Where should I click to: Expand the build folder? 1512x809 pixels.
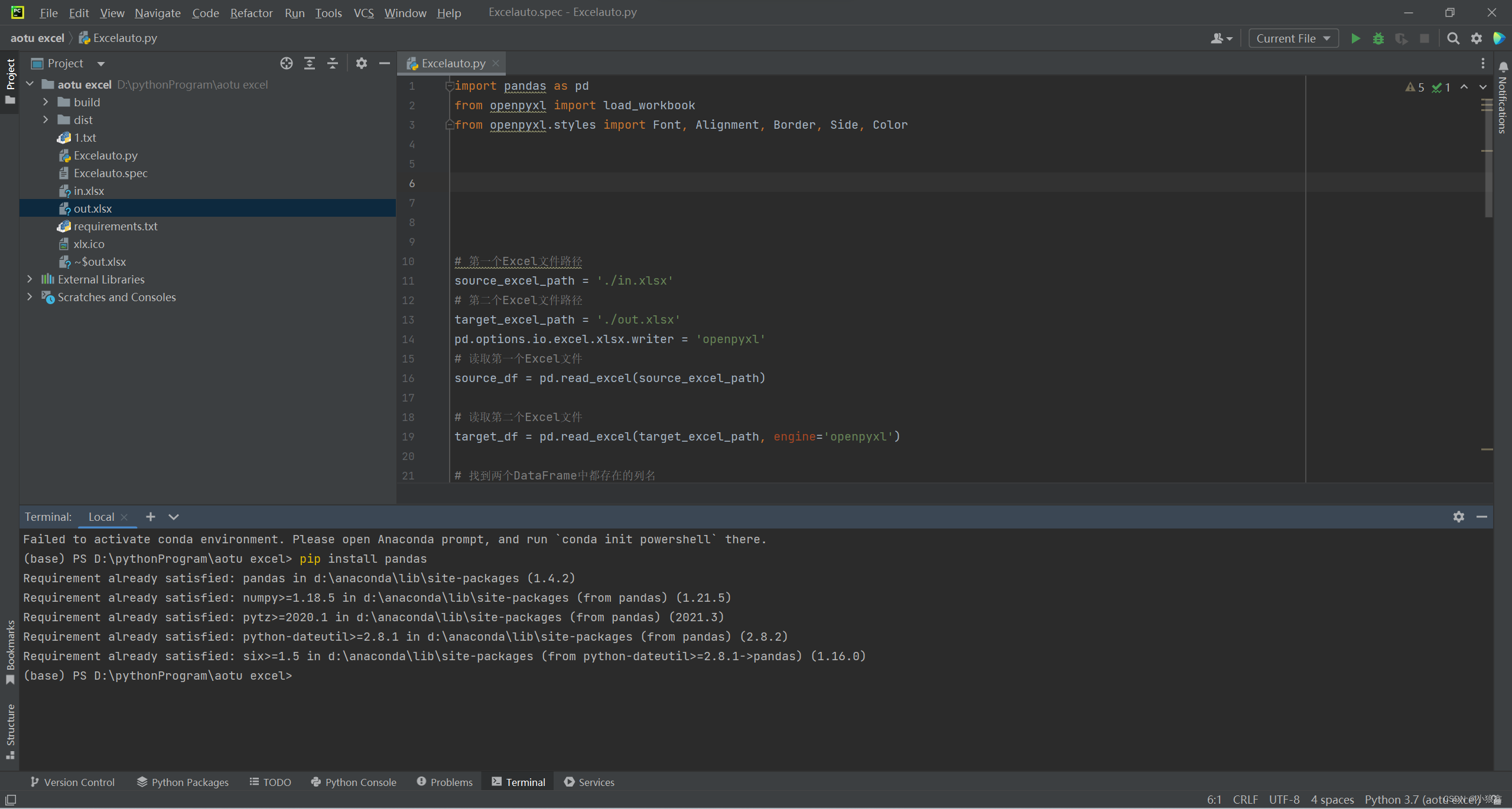tap(45, 102)
